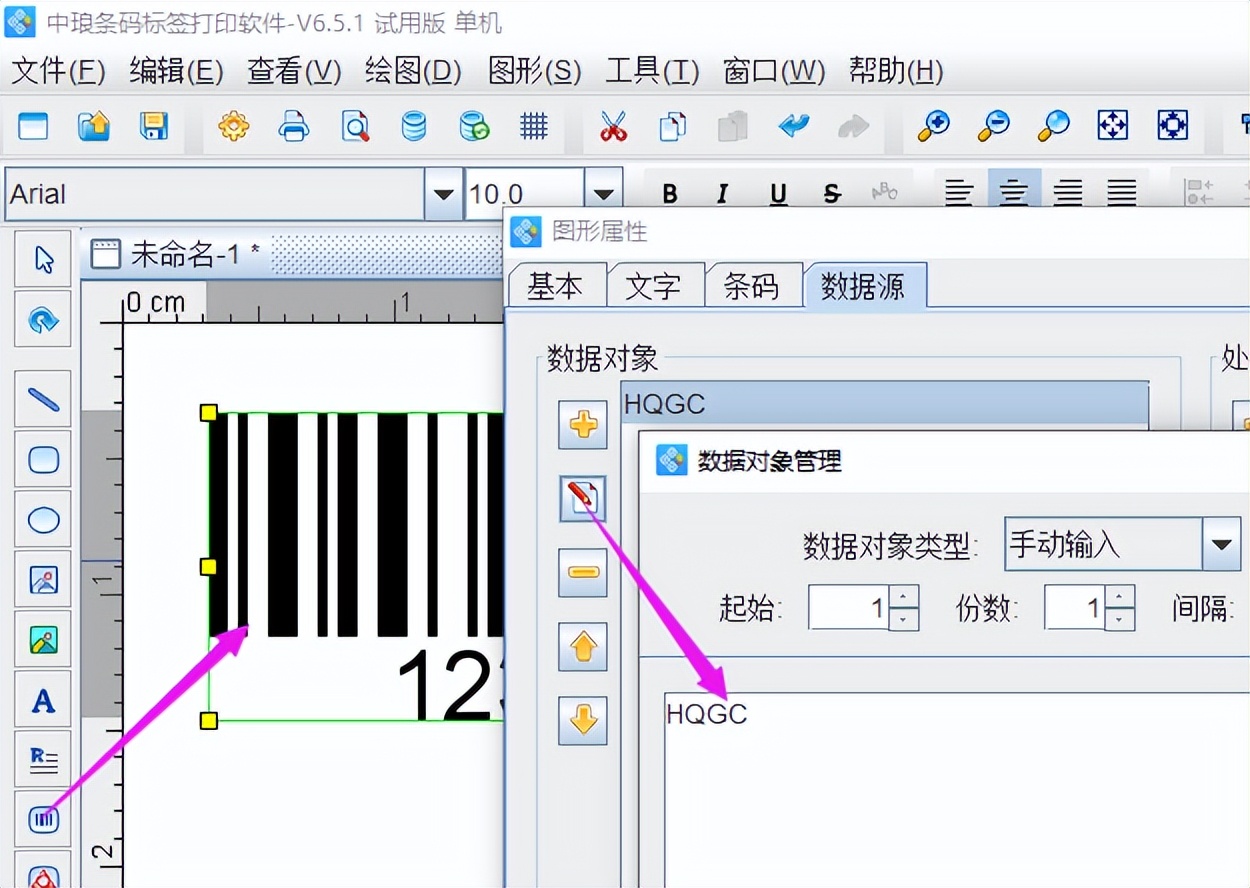
Task: Switch to the 文字 tab
Action: pos(654,287)
